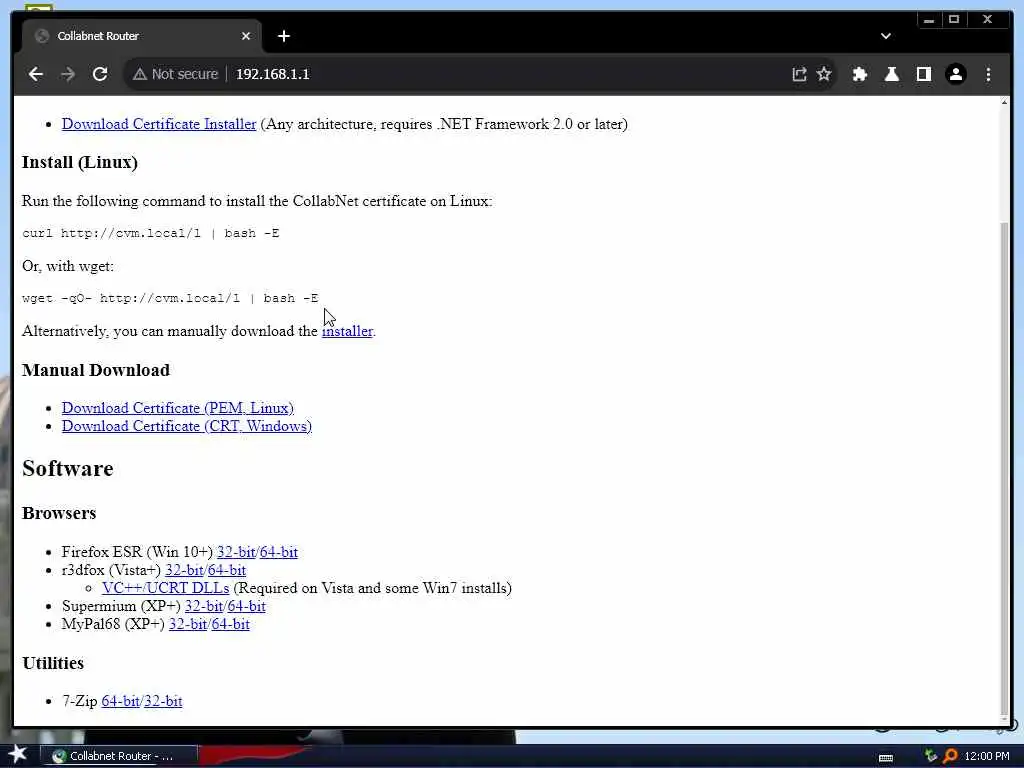Open Chrome Labs flask icon
The height and width of the screenshot is (768, 1024).
[x=891, y=74]
